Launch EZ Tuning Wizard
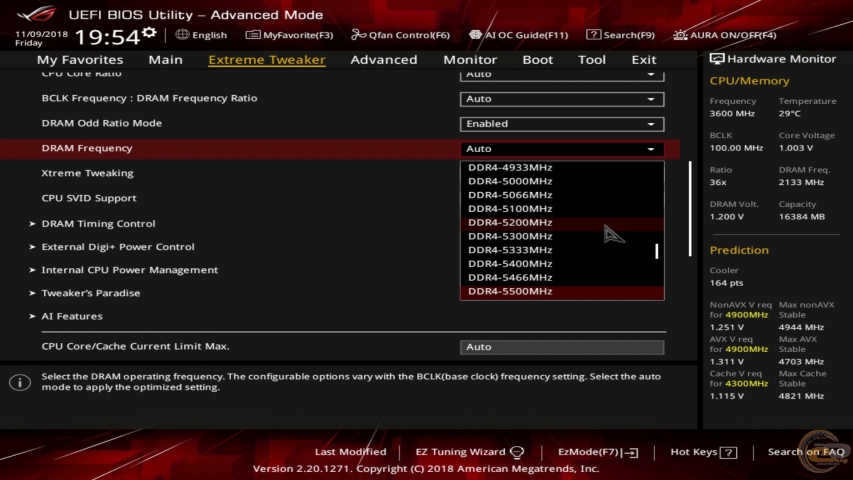The image size is (853, 480). pyautogui.click(x=469, y=452)
